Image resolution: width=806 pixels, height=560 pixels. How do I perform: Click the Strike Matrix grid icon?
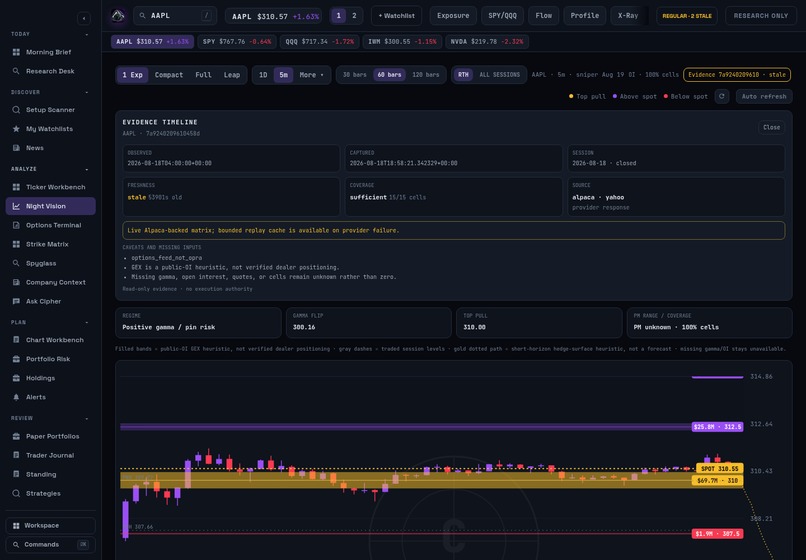click(16, 244)
